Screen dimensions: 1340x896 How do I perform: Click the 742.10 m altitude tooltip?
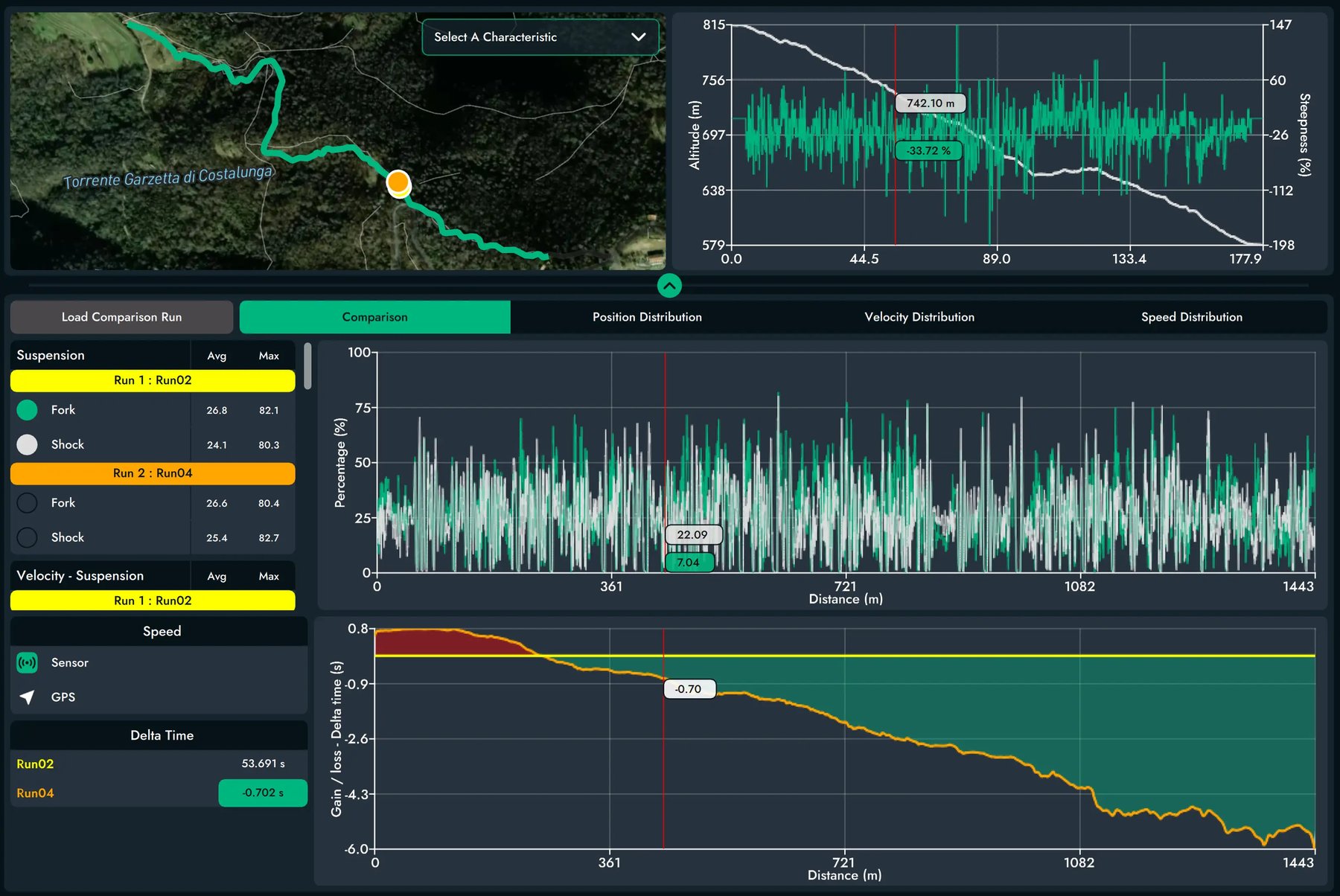pos(931,103)
